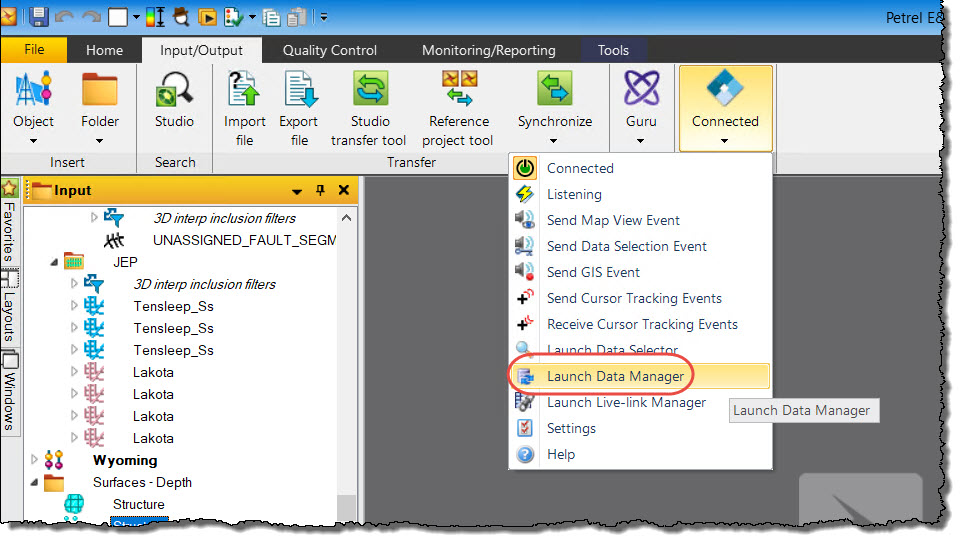This screenshot has height=542, width=961.
Task: Collapse the JEP folder
Action: pos(54,262)
